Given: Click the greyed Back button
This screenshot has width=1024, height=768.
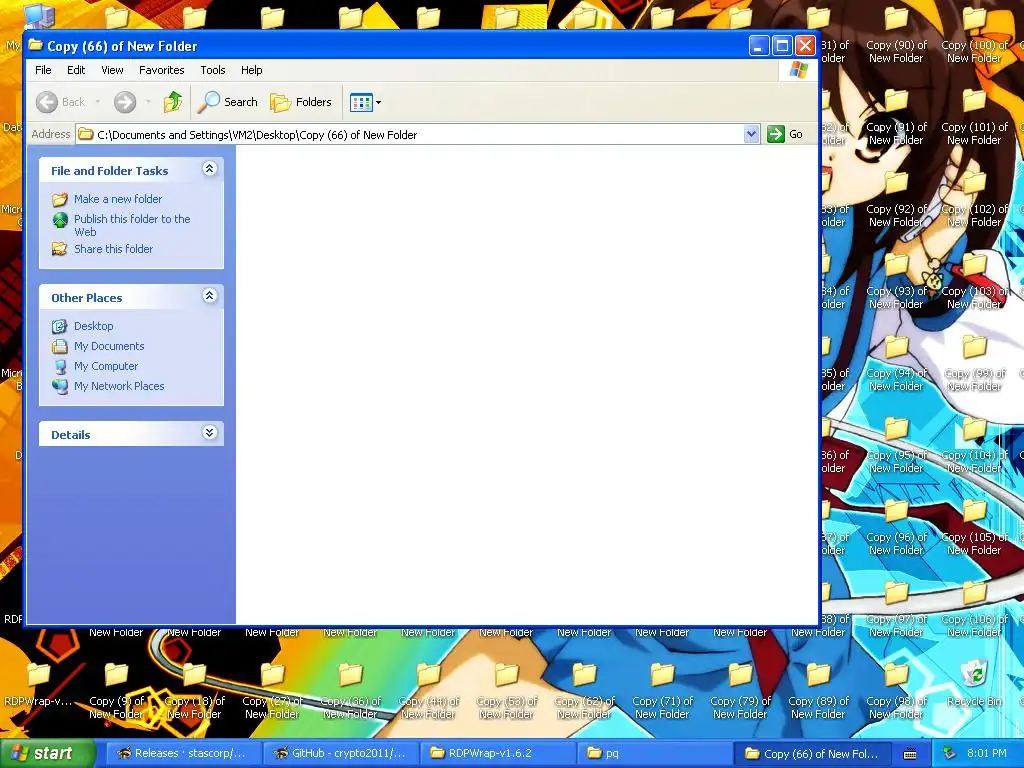Looking at the screenshot, I should (x=61, y=102).
